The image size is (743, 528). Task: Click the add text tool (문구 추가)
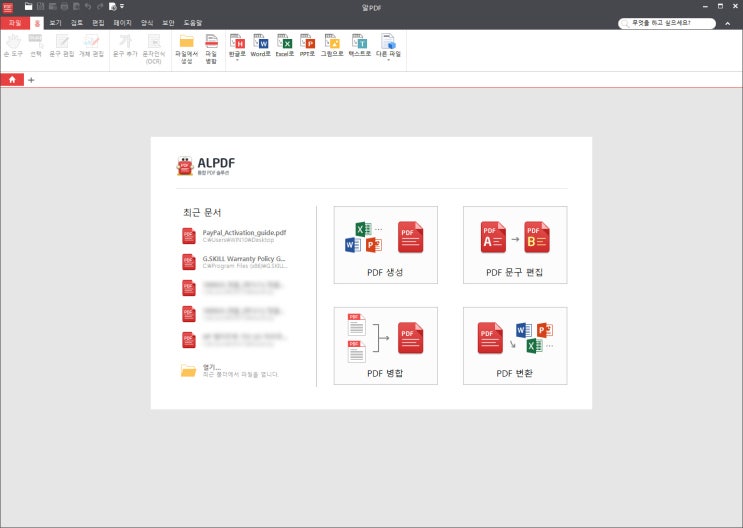[125, 46]
